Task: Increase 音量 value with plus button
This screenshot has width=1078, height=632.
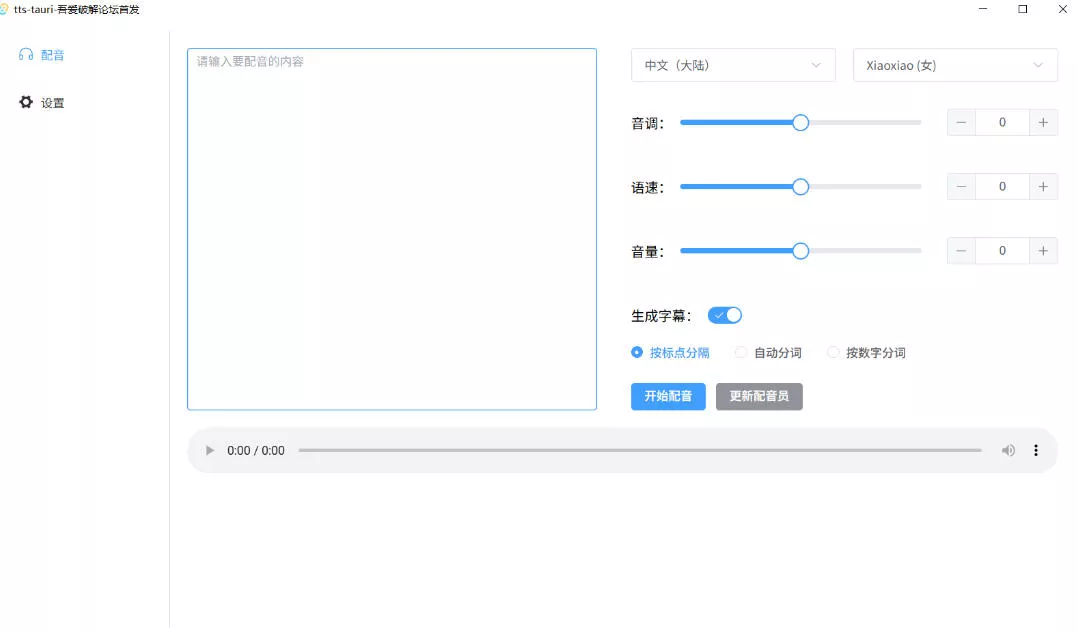Action: (1043, 251)
